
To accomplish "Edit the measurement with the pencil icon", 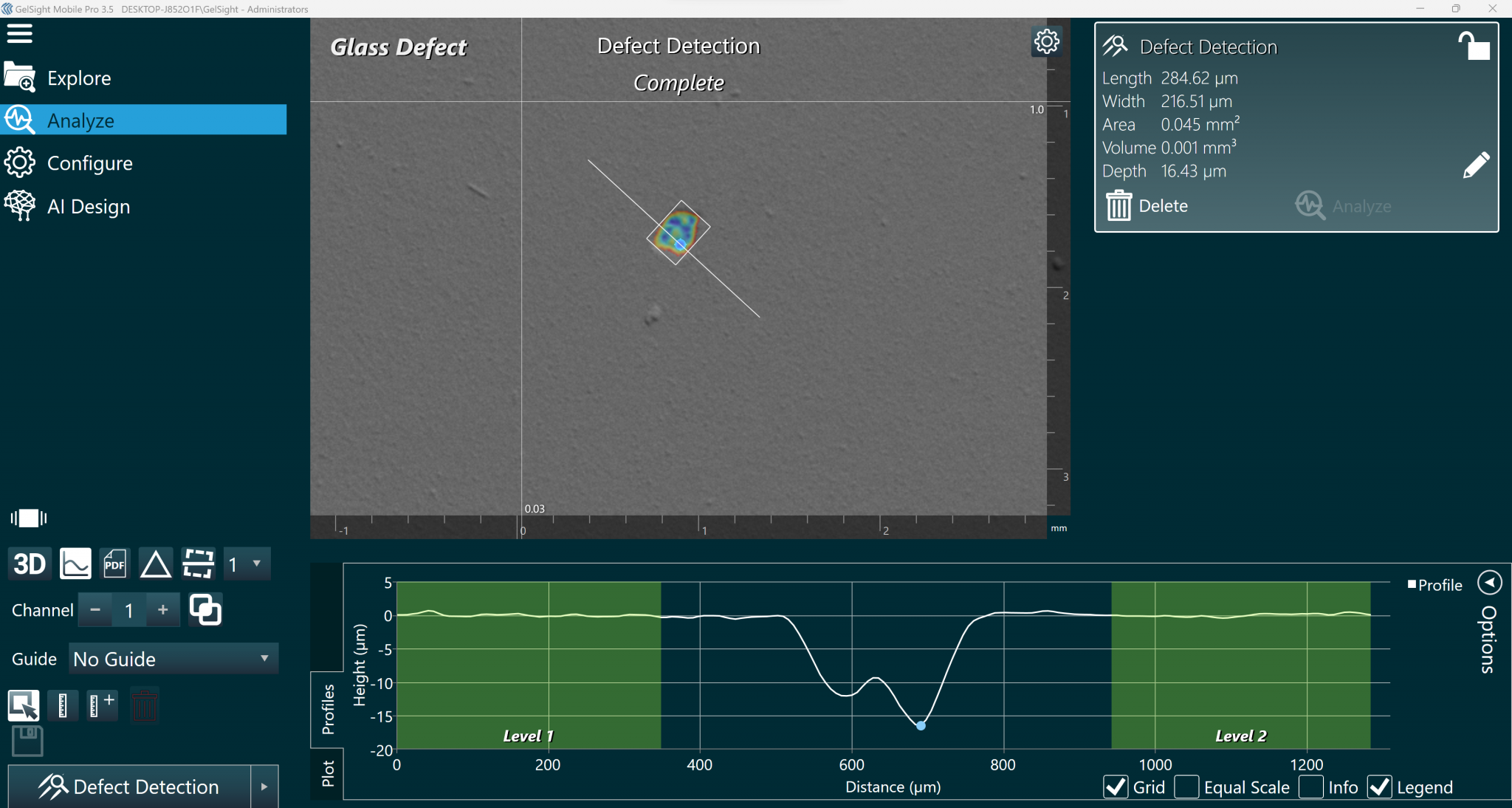I will point(1475,164).
